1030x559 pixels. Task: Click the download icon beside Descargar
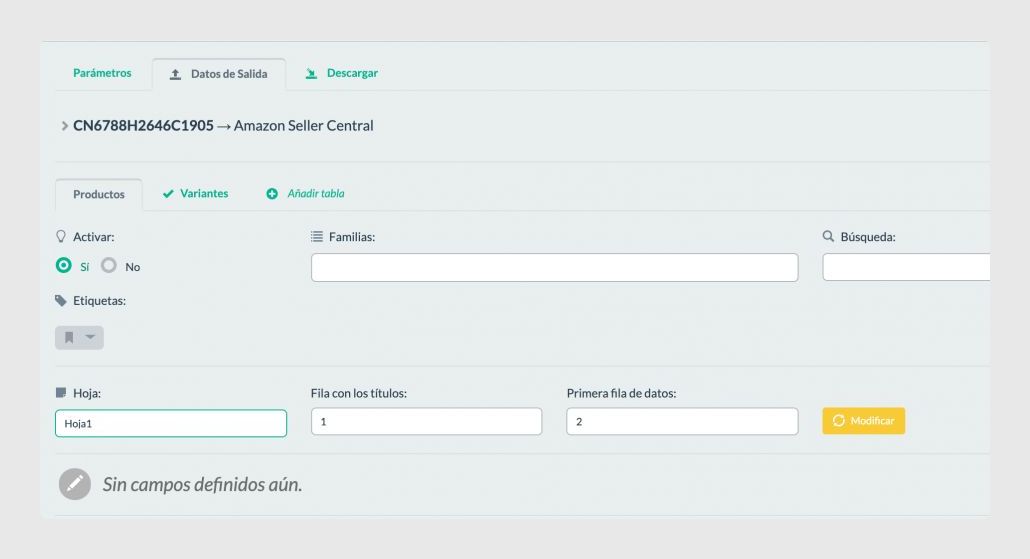[311, 74]
